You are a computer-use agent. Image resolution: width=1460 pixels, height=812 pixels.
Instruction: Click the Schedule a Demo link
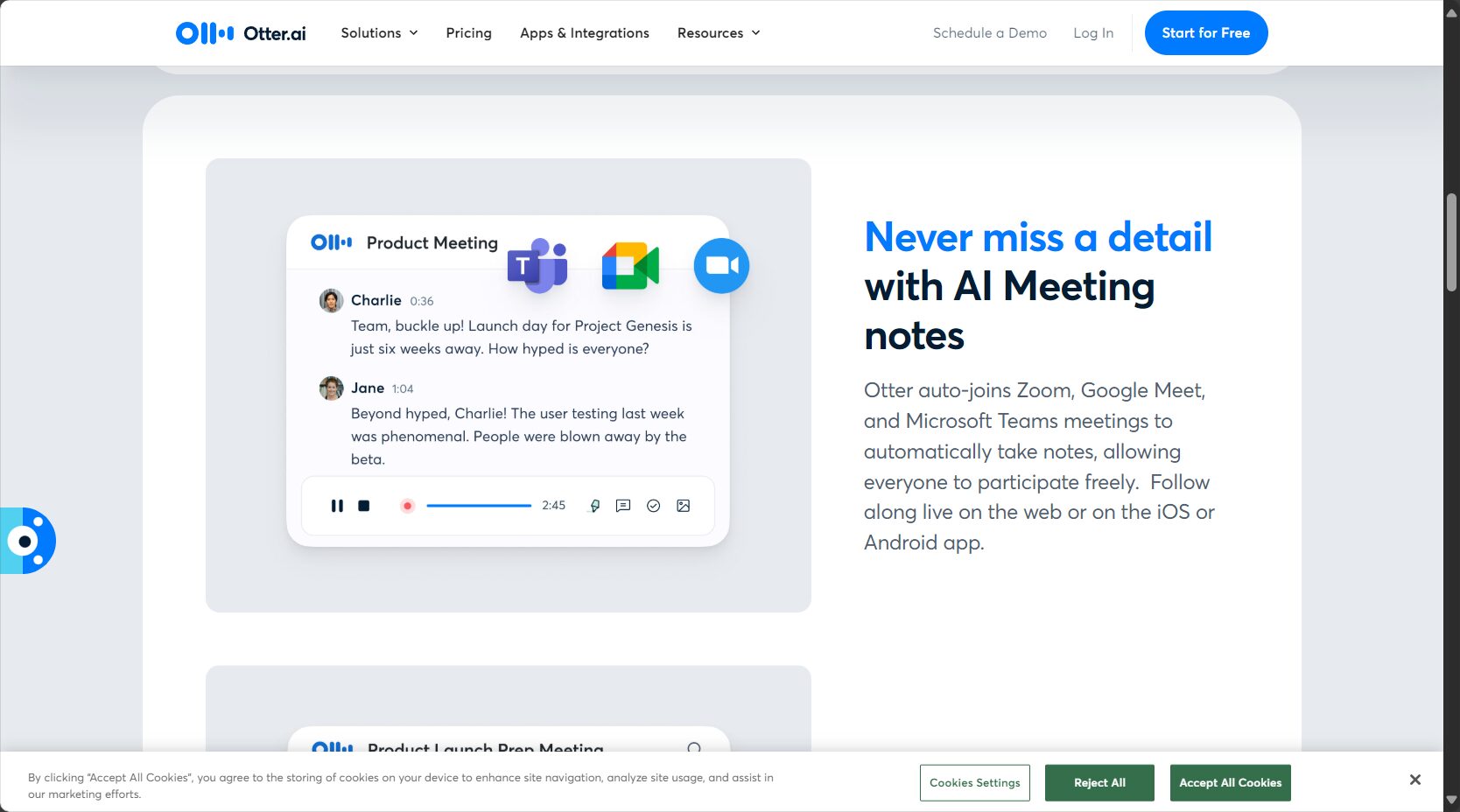[x=989, y=33]
